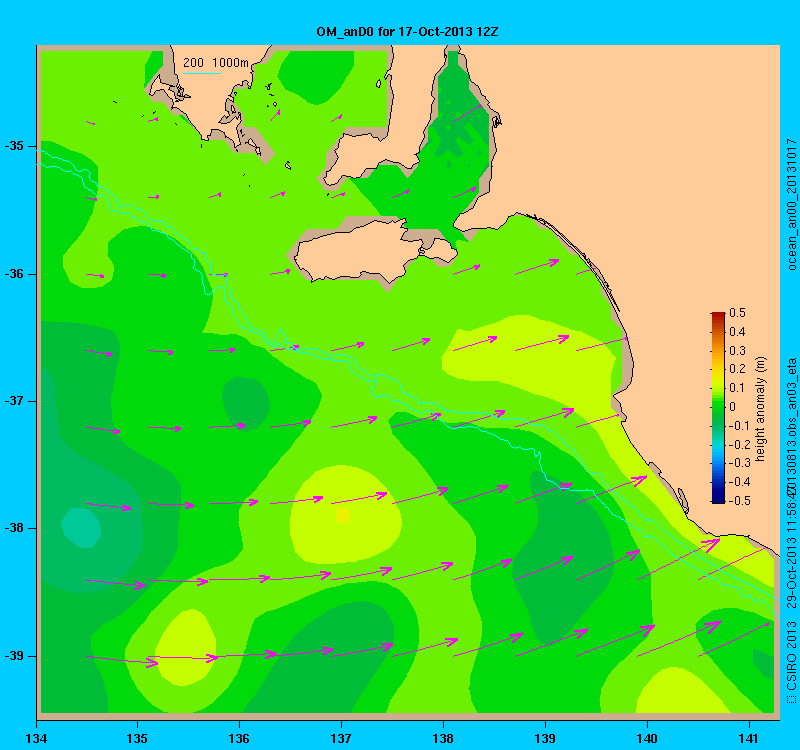This screenshot has width=800, height=750.
Task: Click the -0.4 value on the colorbar
Action: [739, 482]
